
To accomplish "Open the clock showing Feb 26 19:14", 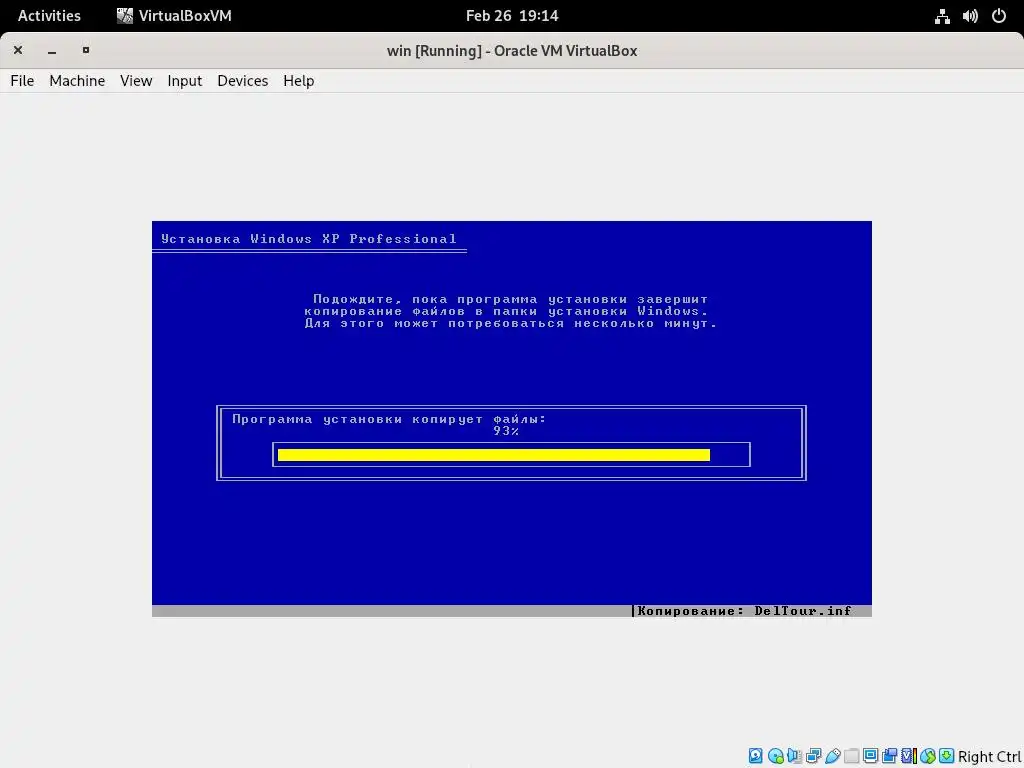I will pos(512,16).
